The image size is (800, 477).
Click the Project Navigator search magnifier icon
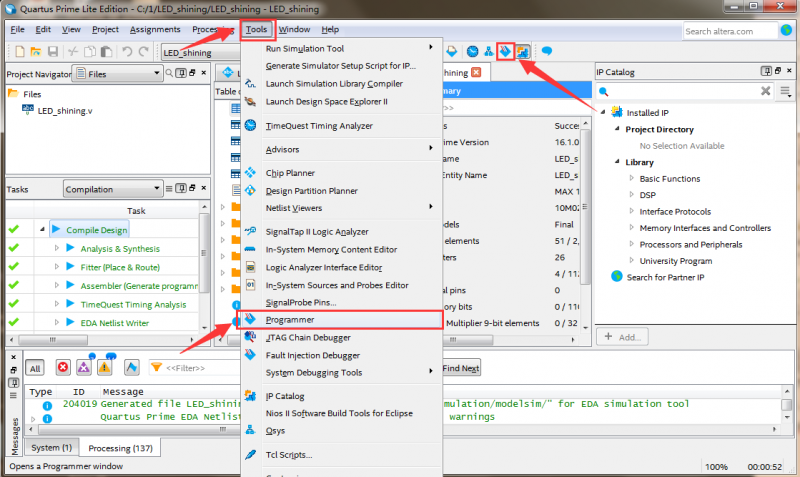(169, 73)
